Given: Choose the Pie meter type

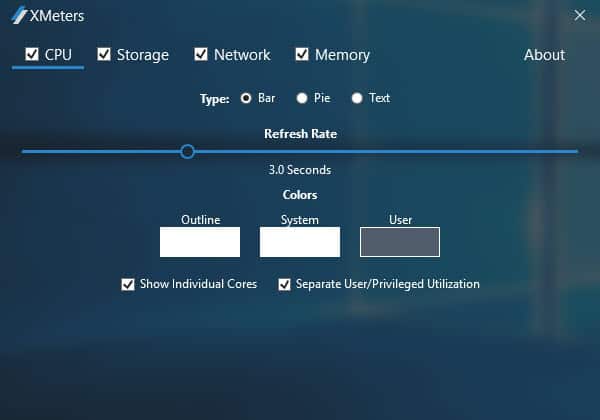Looking at the screenshot, I should [301, 98].
